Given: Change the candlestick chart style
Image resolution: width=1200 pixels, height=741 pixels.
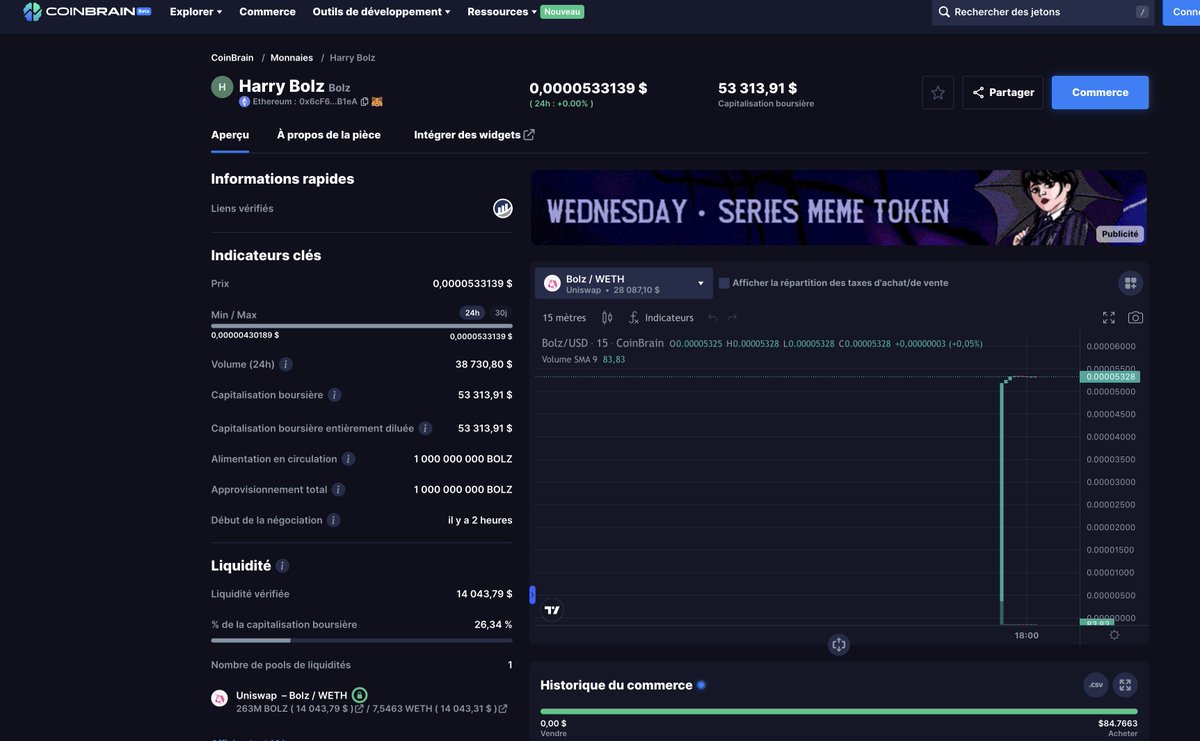Looking at the screenshot, I should [x=607, y=318].
